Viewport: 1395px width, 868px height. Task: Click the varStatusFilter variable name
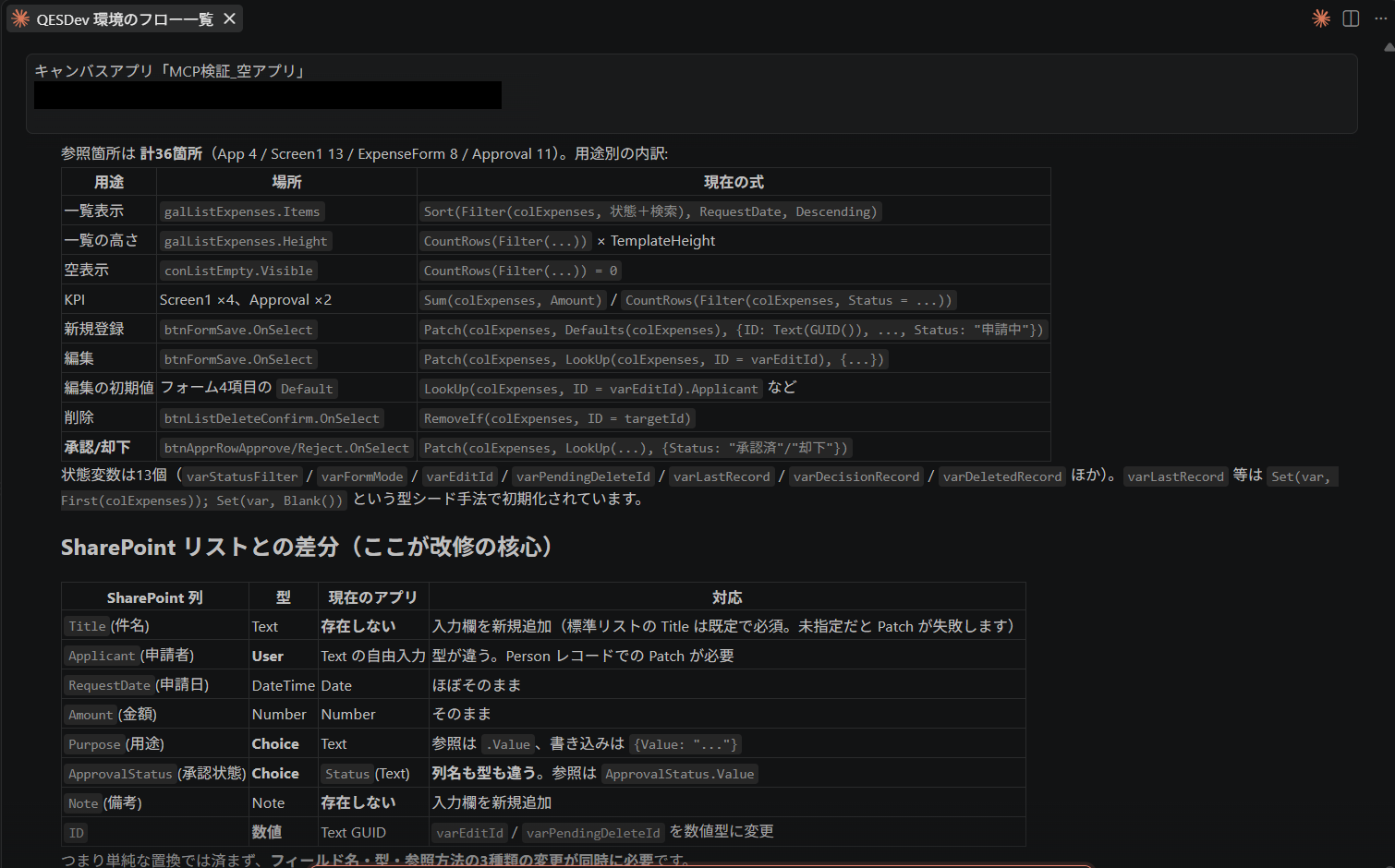click(x=242, y=476)
